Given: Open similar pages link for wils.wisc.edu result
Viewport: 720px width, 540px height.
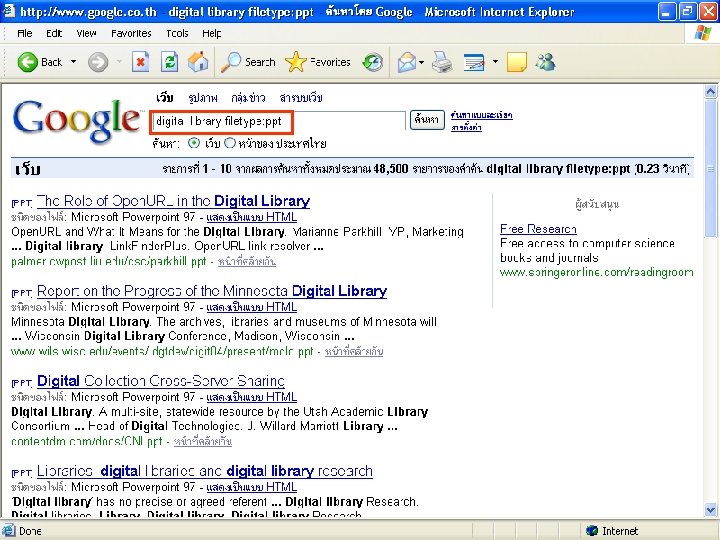Looking at the screenshot, I should click(354, 352).
